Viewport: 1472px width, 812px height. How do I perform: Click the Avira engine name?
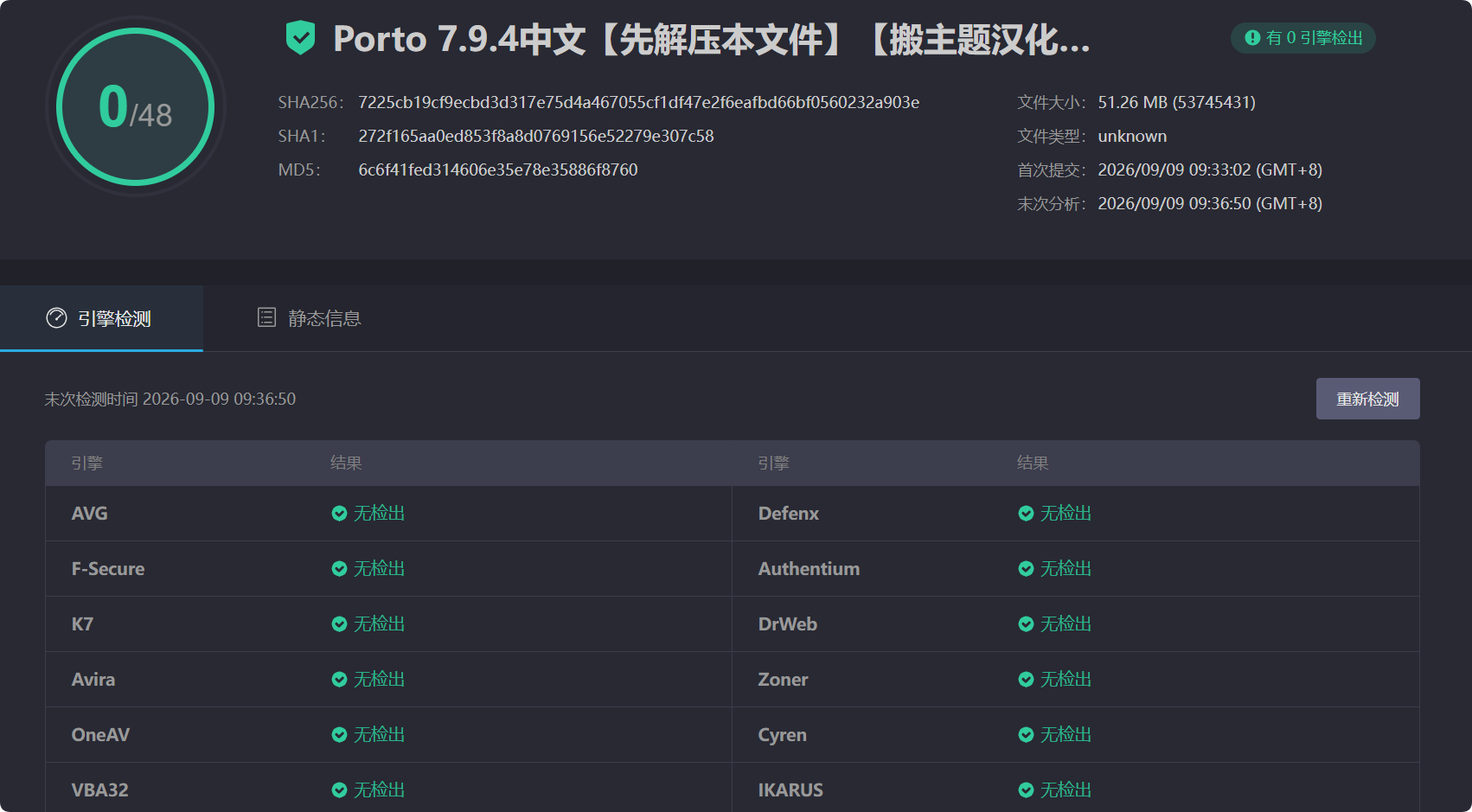click(x=93, y=680)
